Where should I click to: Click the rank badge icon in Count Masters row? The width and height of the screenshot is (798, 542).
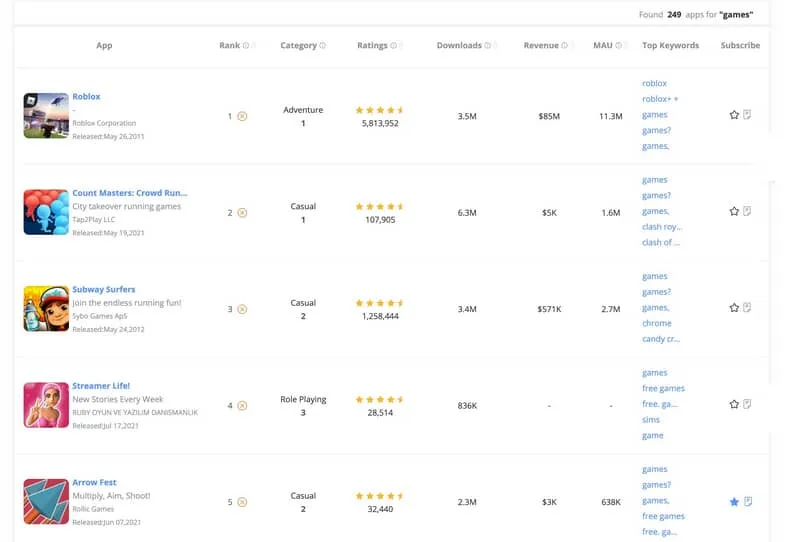[x=242, y=213]
